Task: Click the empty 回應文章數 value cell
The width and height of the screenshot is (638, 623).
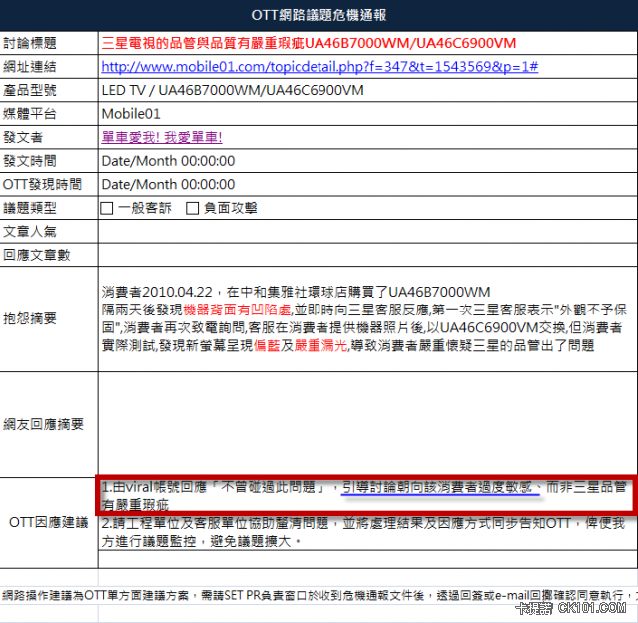Action: pyautogui.click(x=368, y=256)
